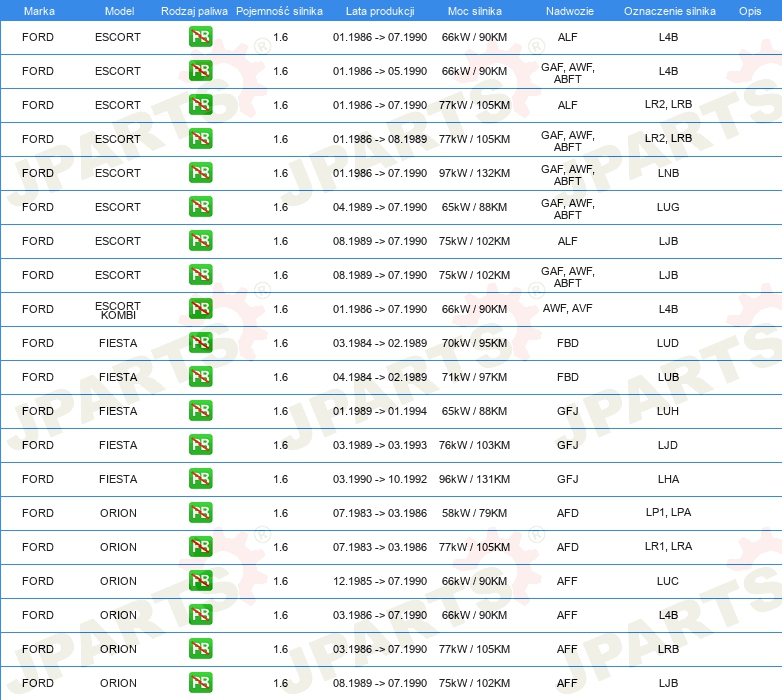Click fuel icon in Orion LP1, LPA row
This screenshot has height=700, width=782.
[200, 513]
